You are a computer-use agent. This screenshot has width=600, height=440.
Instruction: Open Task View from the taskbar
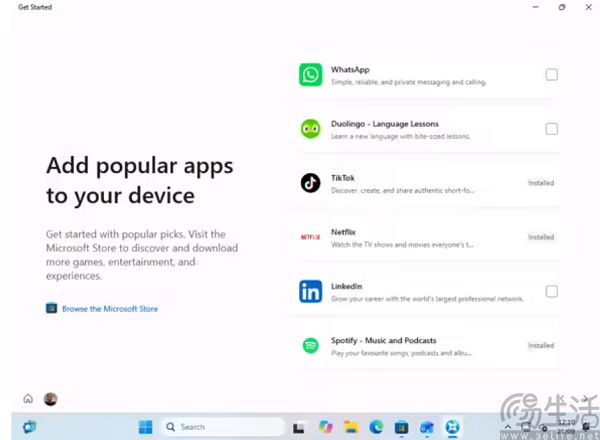point(298,428)
